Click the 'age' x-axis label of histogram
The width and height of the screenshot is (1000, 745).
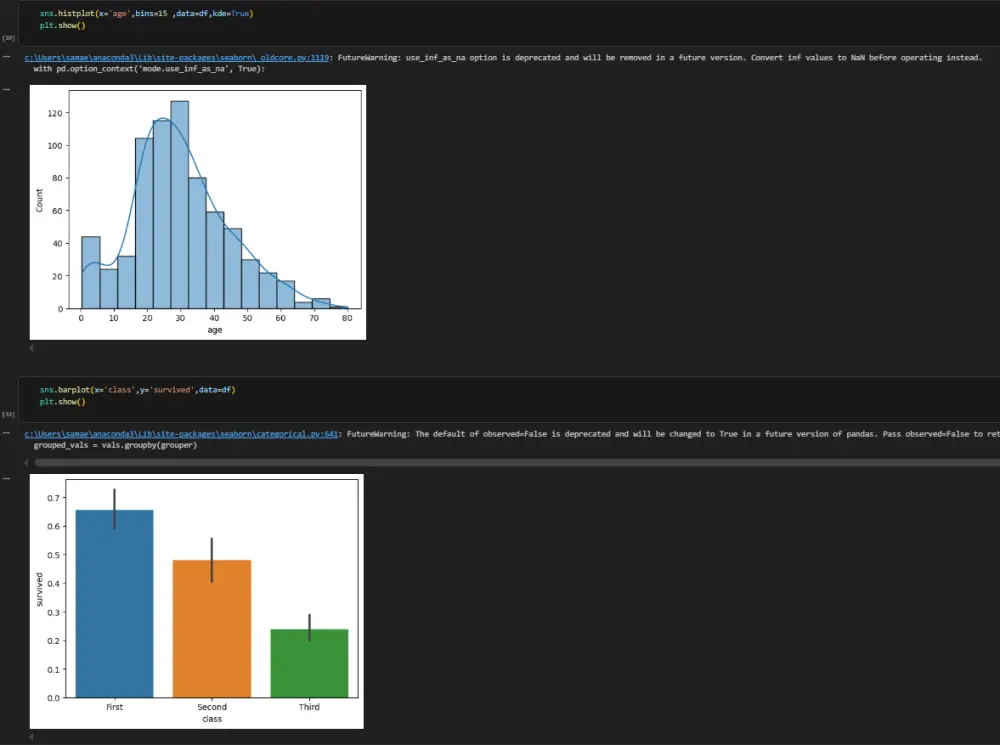point(215,330)
